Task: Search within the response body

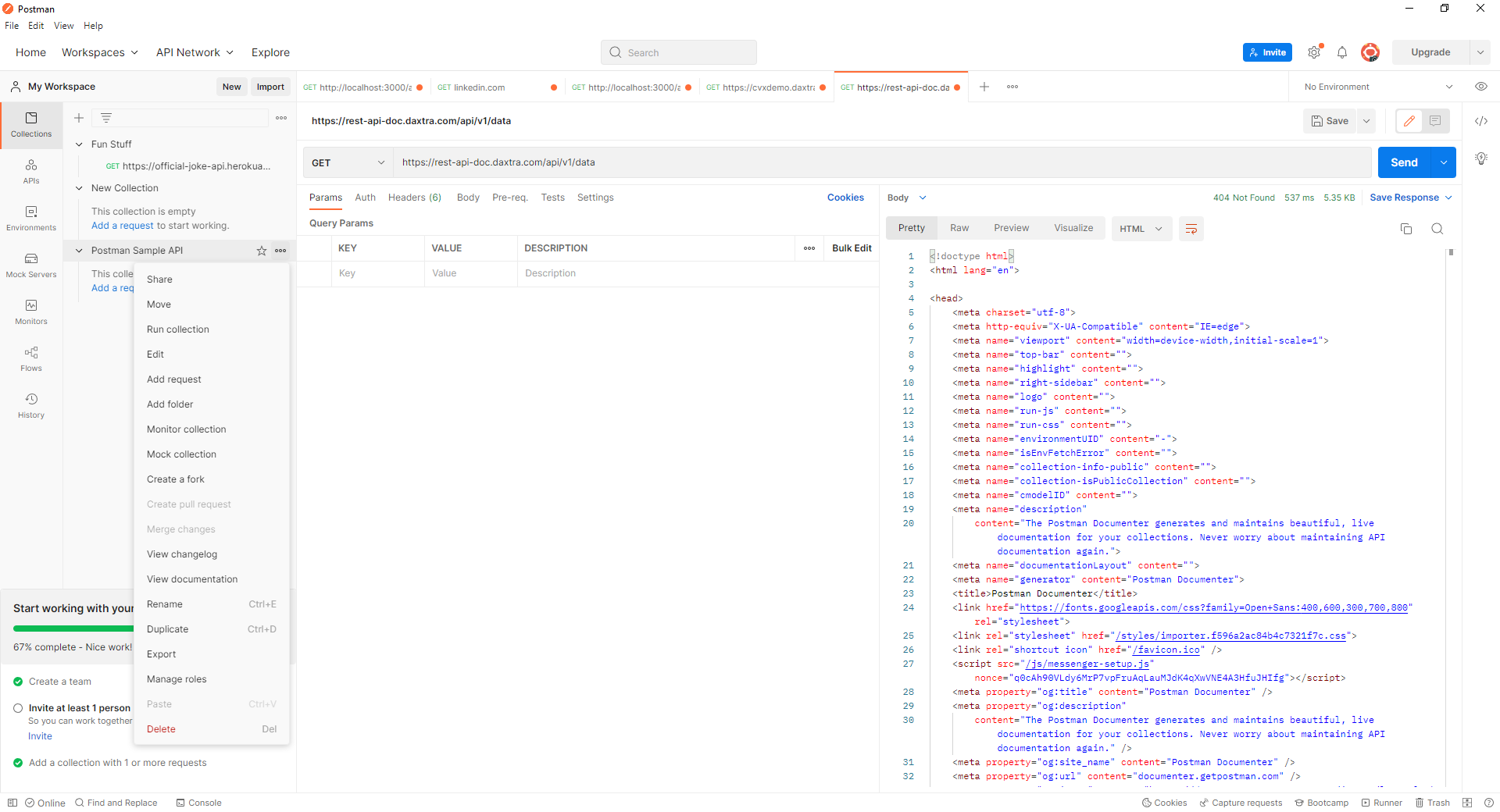Action: click(1437, 229)
